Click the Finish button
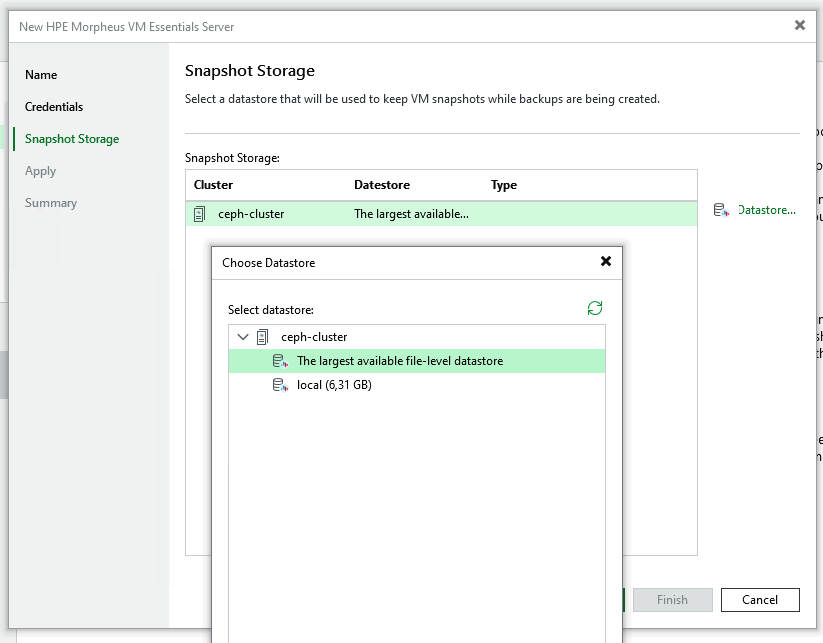 click(x=672, y=600)
